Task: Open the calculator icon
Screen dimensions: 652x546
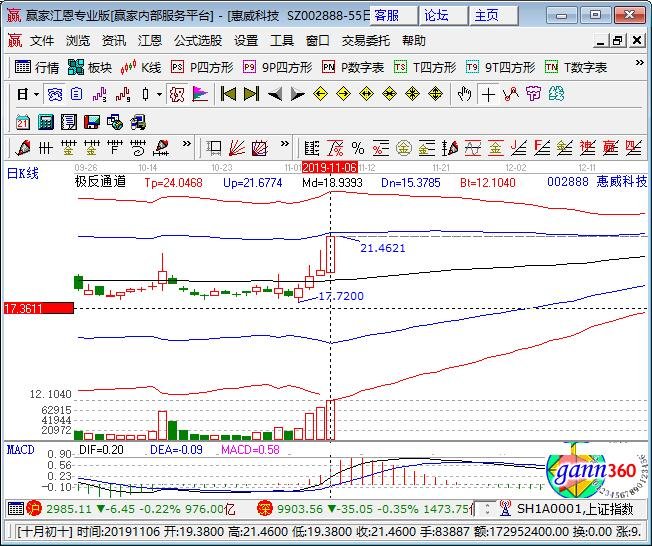Action: coord(46,122)
